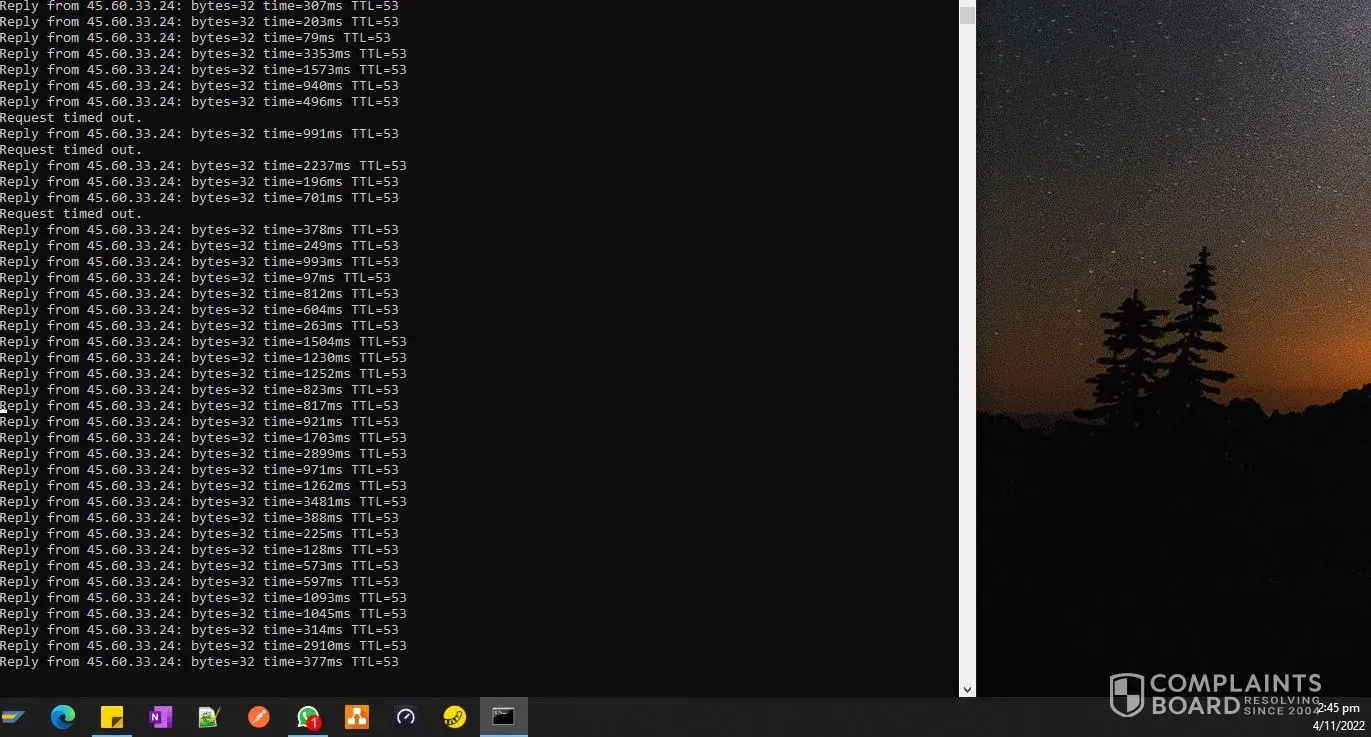
Task: Click the reply line with time=823ms
Action: [x=199, y=390]
